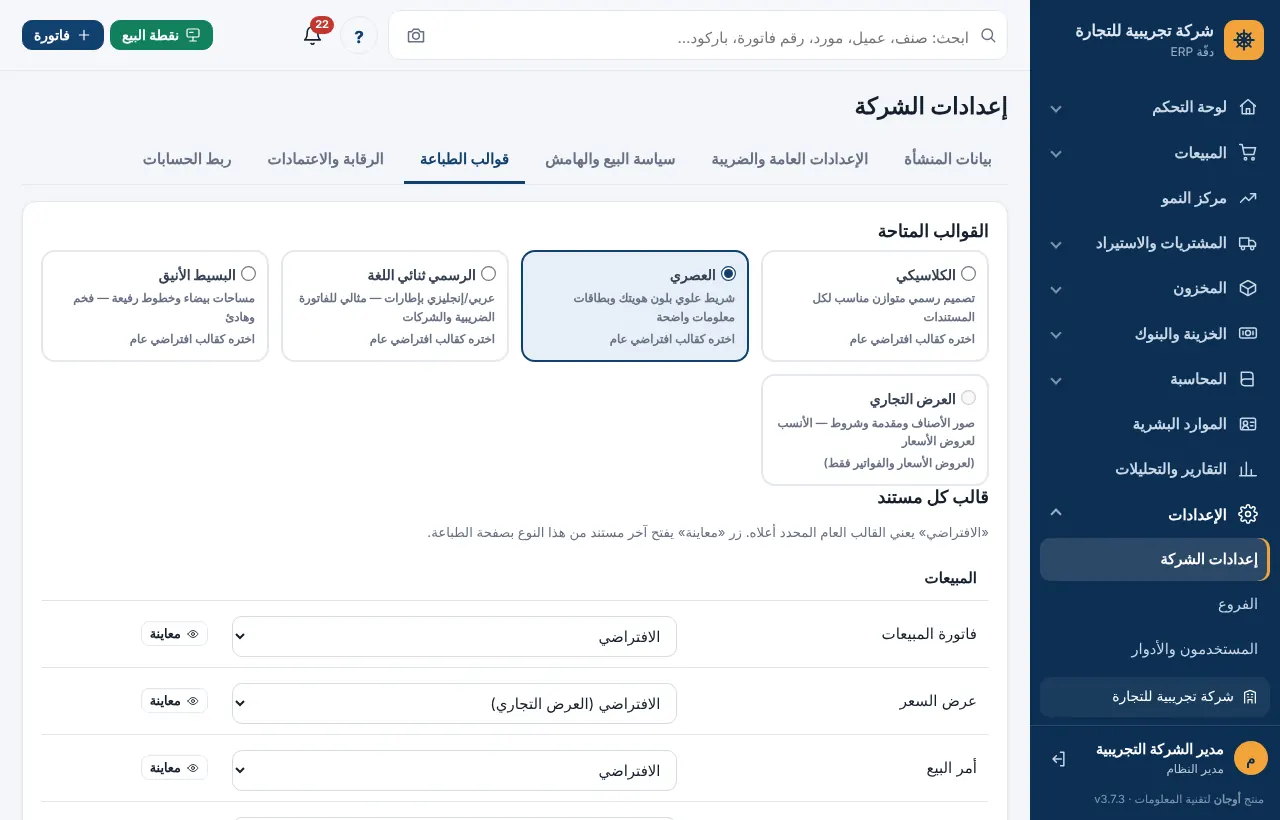1280x820 pixels.
Task: Select the الكلاسيكي template radio button
Action: coord(968,274)
